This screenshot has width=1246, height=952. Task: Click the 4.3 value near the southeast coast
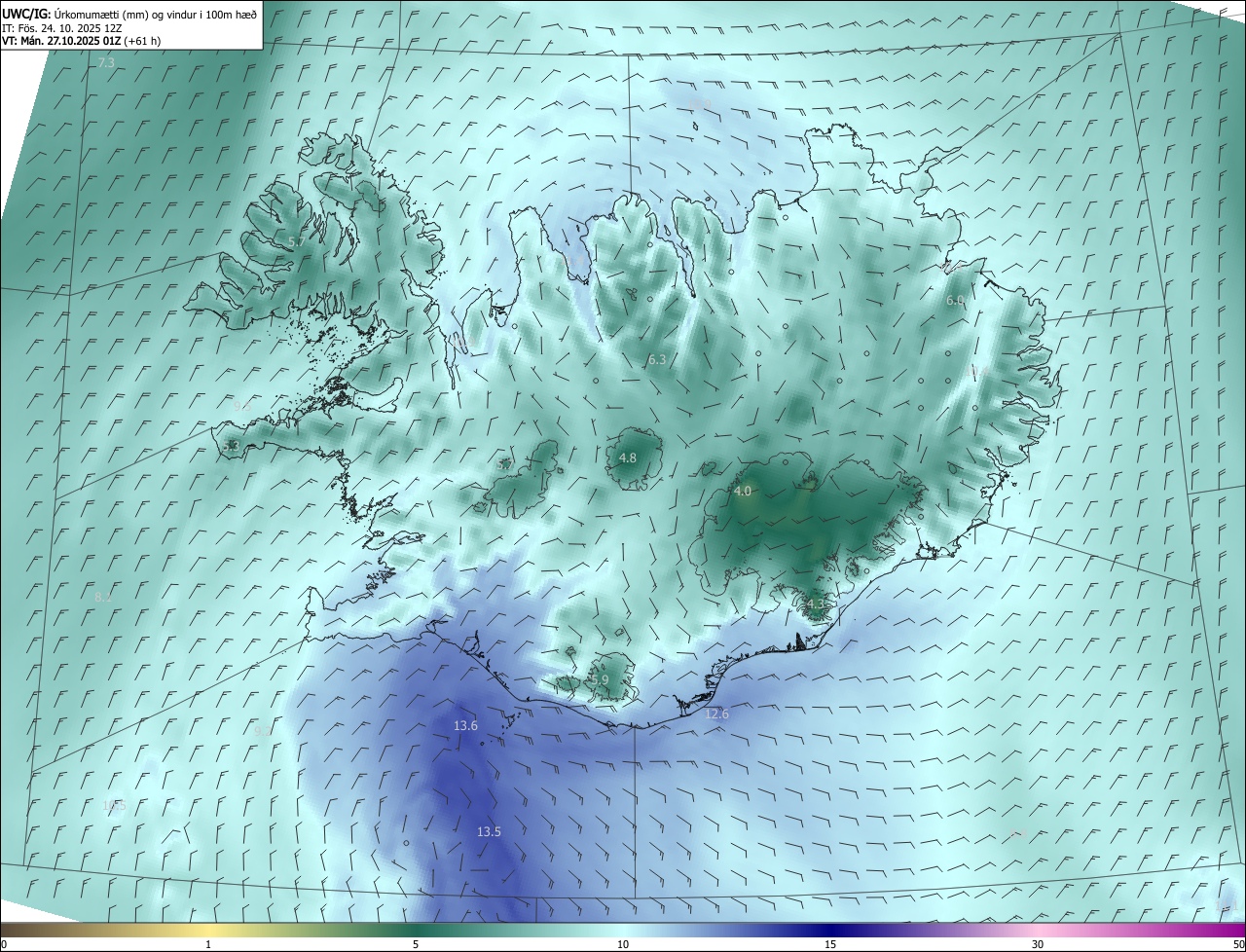816,604
